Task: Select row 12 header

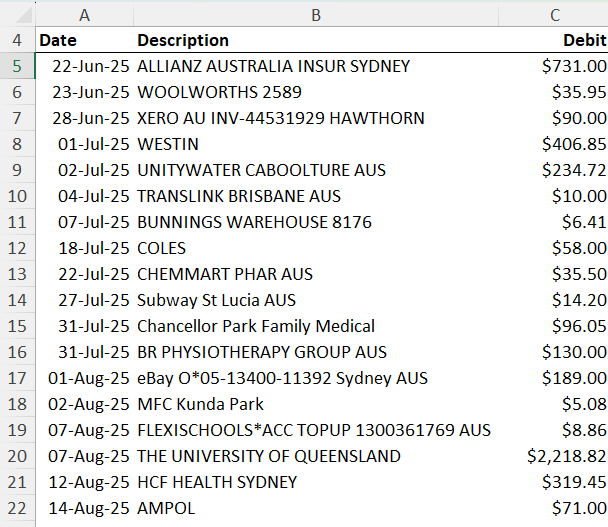Action: point(17,248)
